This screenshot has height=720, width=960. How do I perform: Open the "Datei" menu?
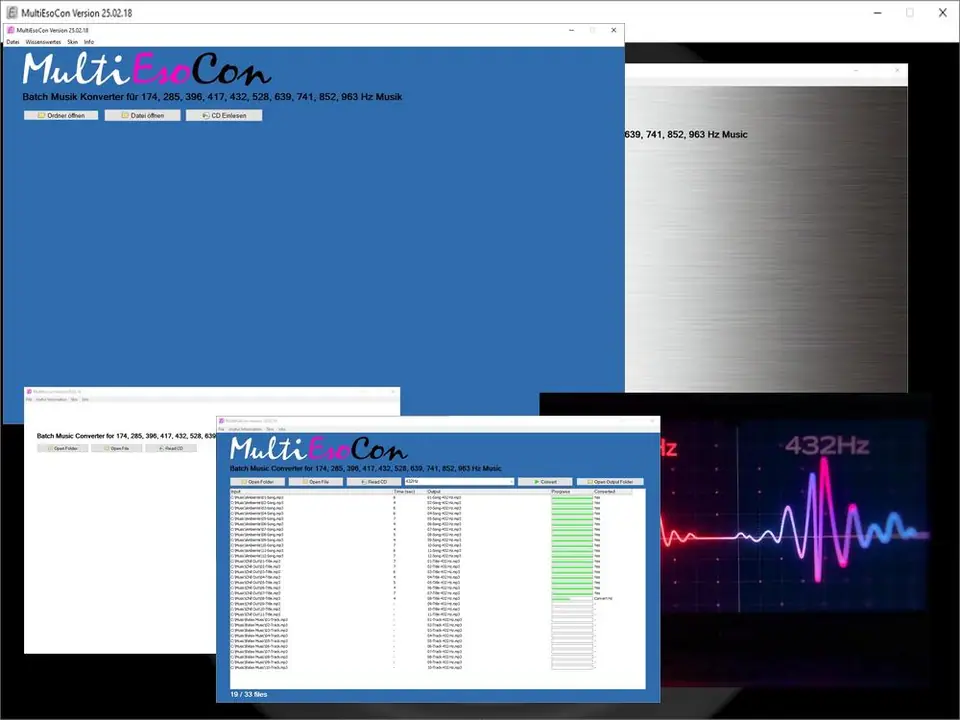pyautogui.click(x=12, y=42)
